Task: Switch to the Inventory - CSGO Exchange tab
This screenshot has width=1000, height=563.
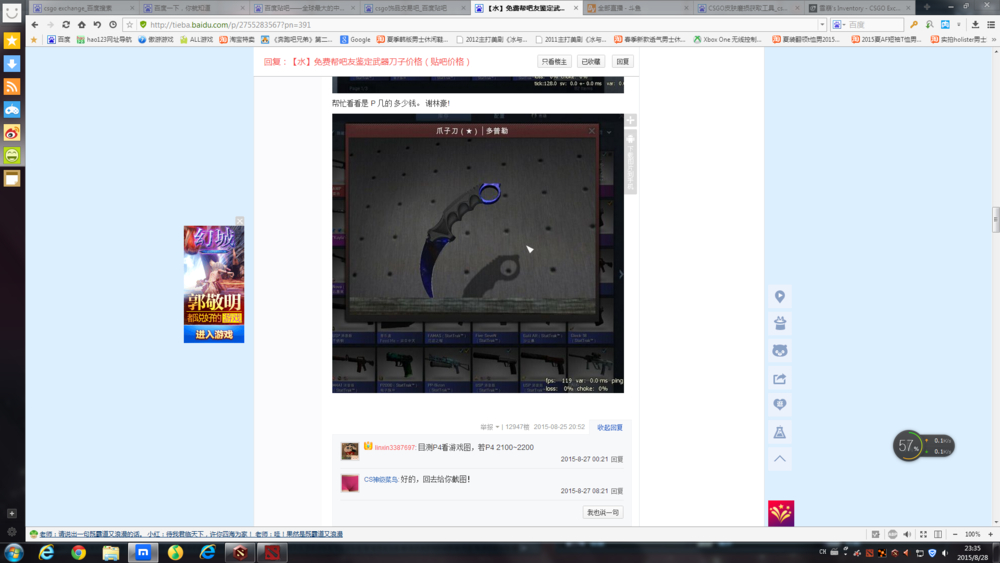Action: click(858, 8)
